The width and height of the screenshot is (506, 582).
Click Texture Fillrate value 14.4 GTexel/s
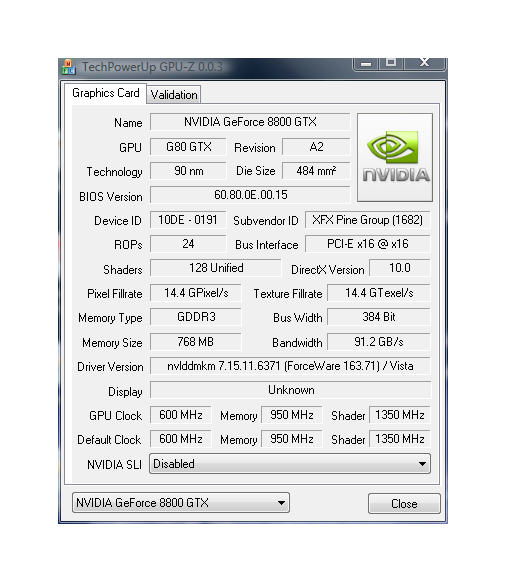379,293
